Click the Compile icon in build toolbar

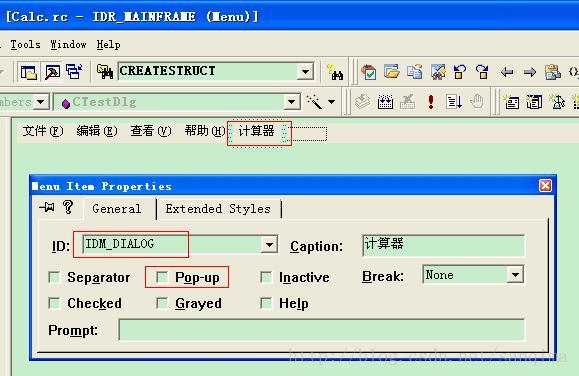click(x=363, y=101)
